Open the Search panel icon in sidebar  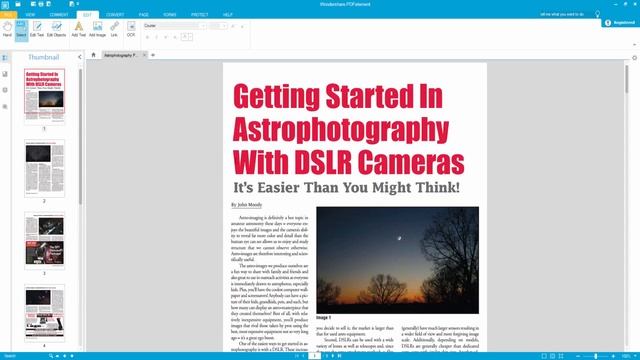pos(5,107)
